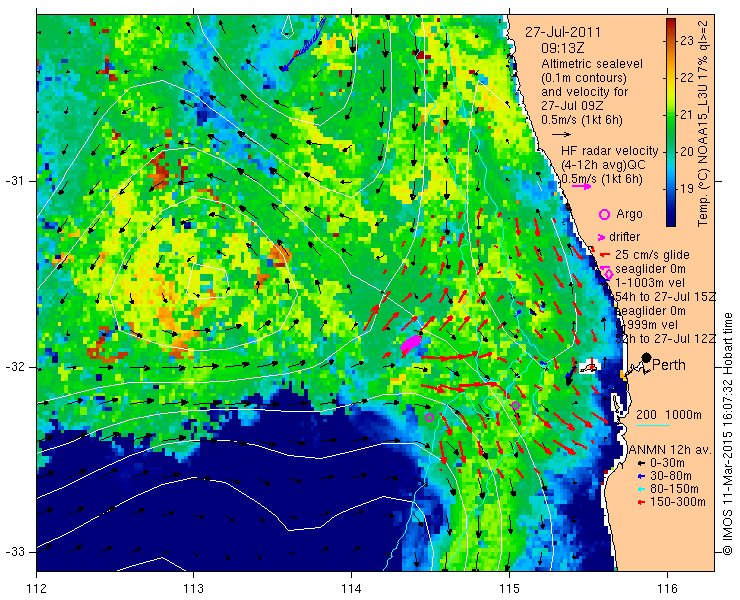Click the latitude axis label -31
Screen dimensions: 740x600
(x=14, y=181)
